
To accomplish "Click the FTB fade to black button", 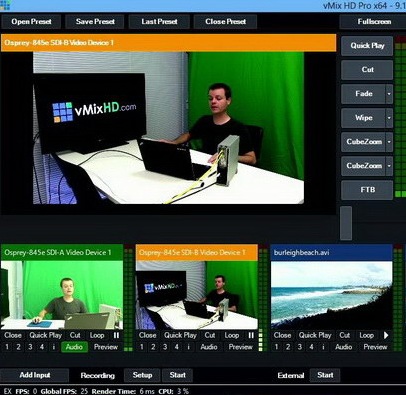I will coord(367,190).
